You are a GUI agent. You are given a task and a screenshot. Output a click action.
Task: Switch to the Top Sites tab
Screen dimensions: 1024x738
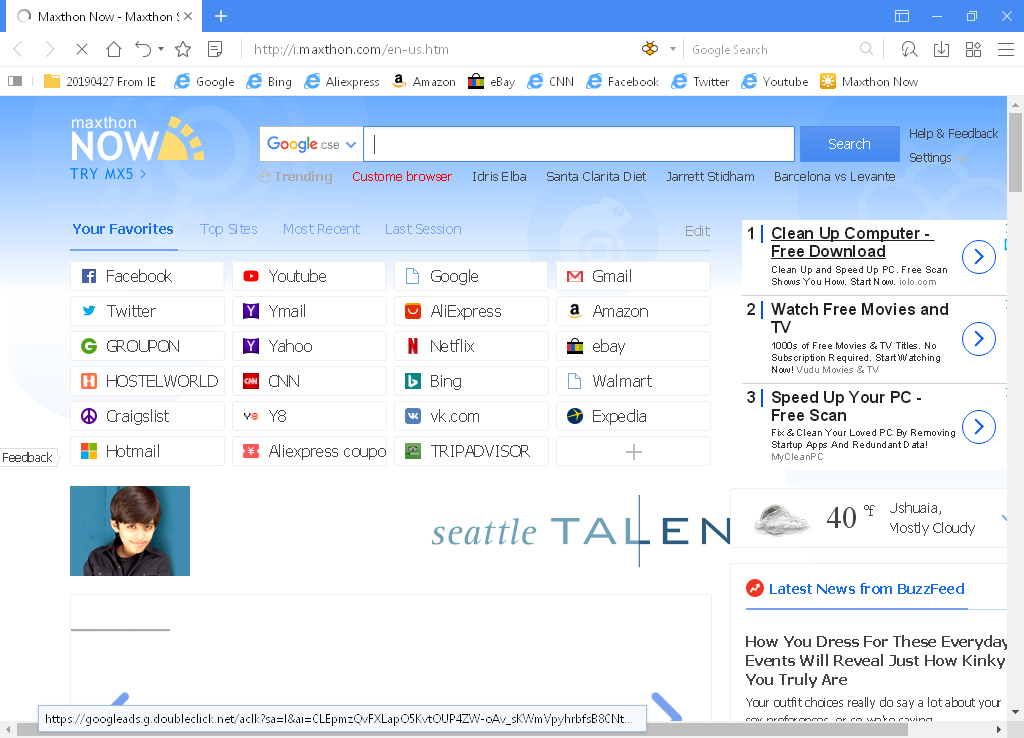[228, 229]
